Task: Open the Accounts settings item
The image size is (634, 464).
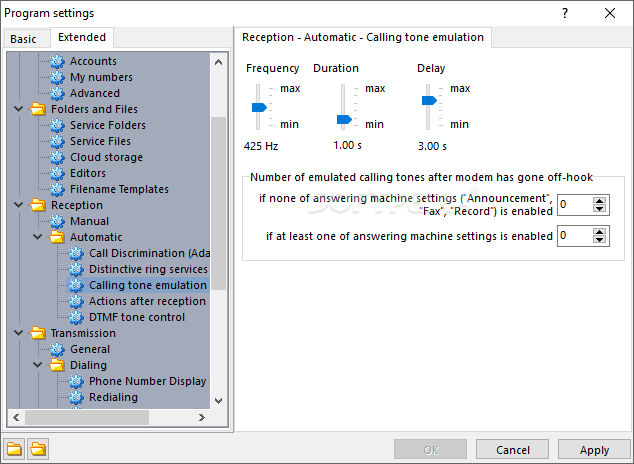Action: click(93, 61)
